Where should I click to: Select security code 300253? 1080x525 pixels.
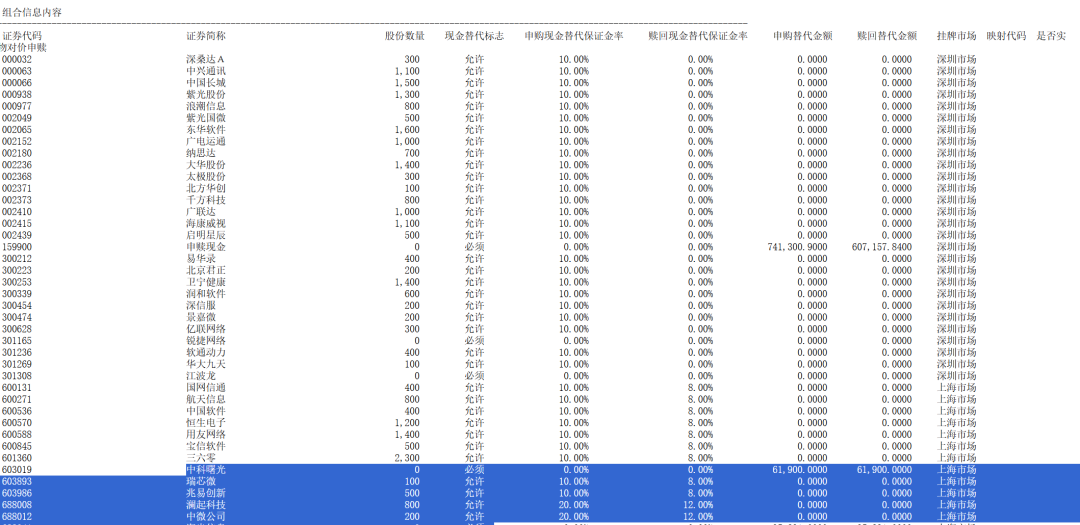pyautogui.click(x=17, y=282)
